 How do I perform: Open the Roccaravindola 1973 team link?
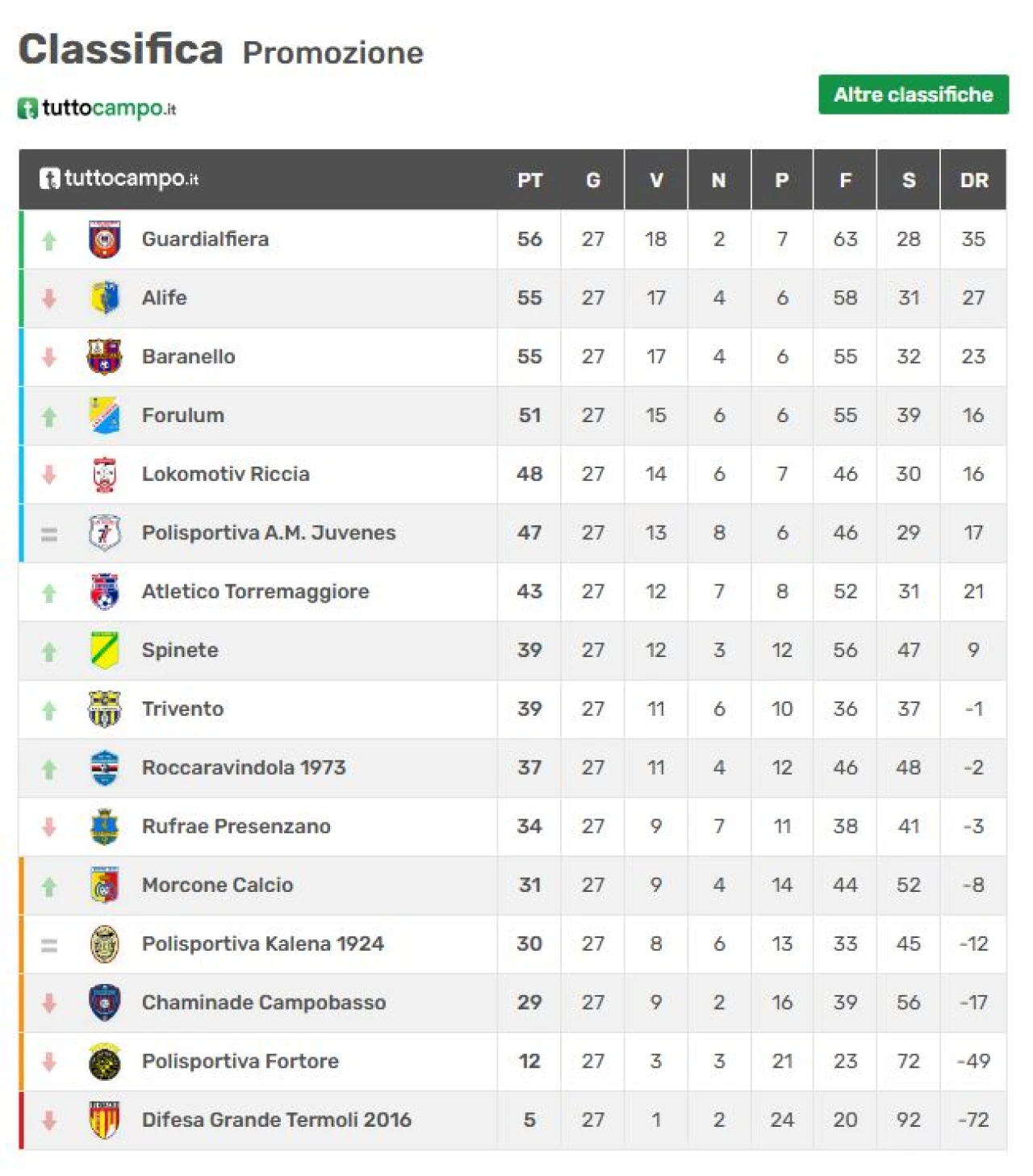(244, 768)
